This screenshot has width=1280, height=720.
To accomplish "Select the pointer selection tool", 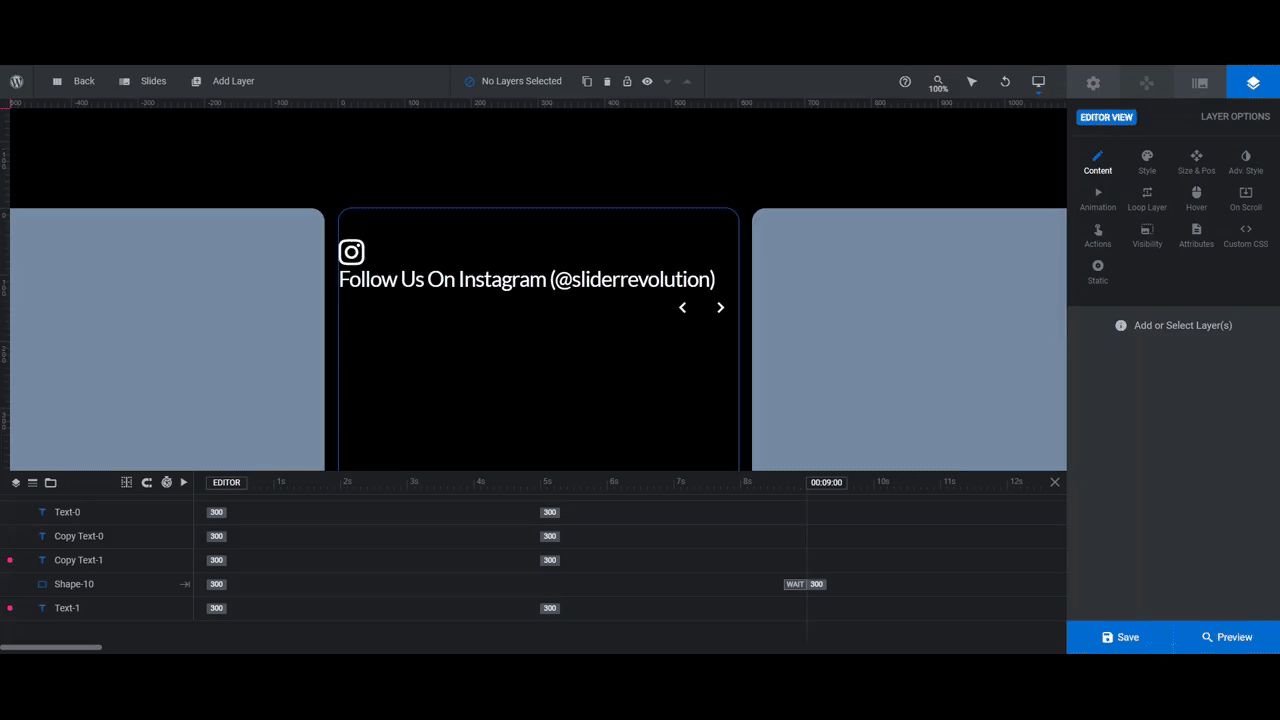I will 972,81.
